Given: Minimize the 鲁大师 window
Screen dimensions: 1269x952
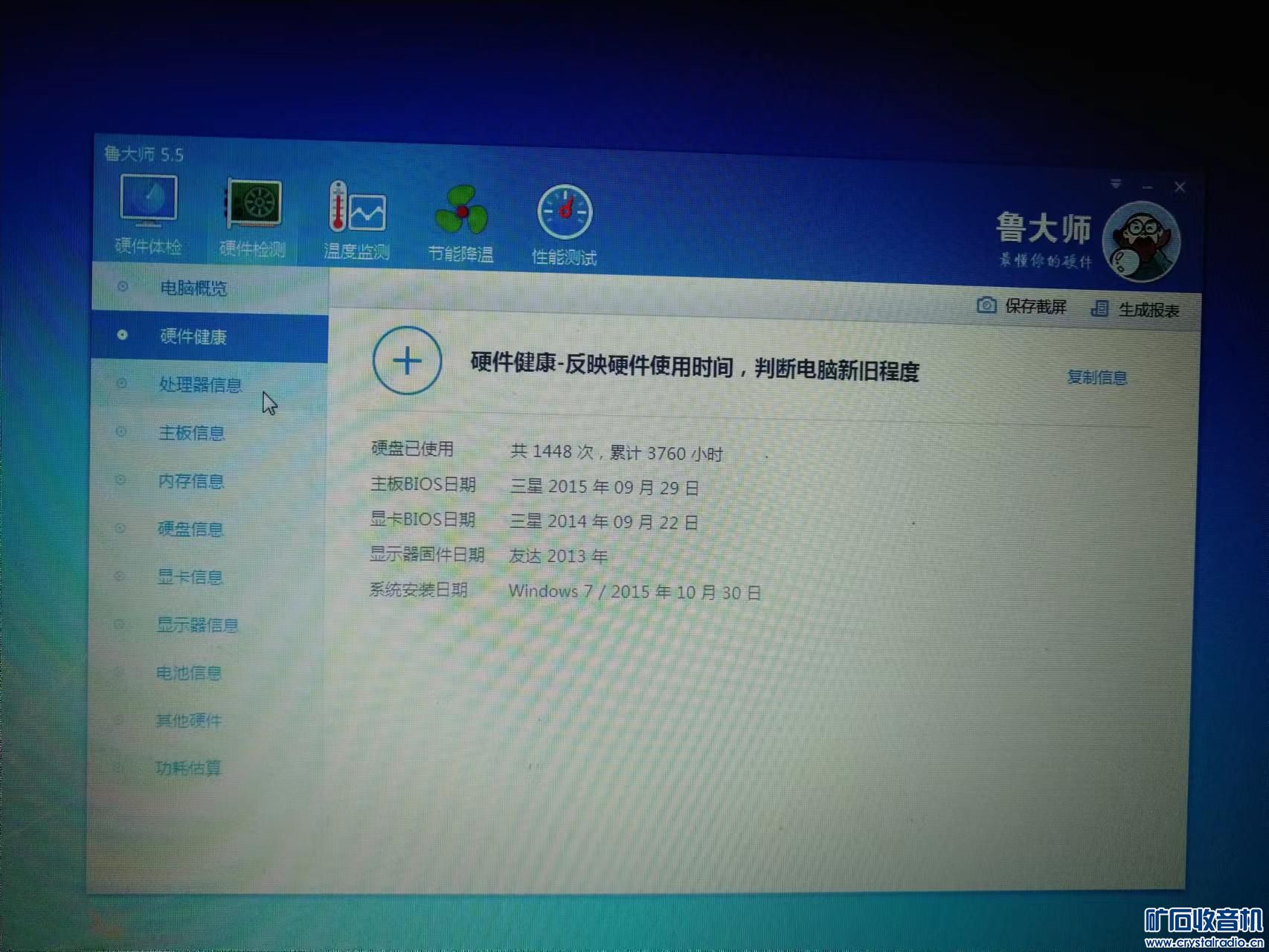Looking at the screenshot, I should coord(1148,187).
